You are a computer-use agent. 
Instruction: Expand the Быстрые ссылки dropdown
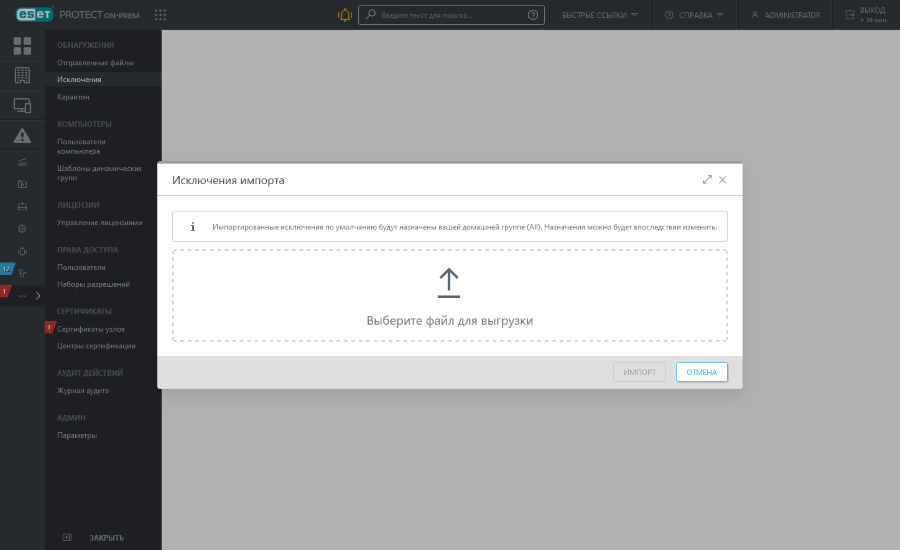pos(600,15)
